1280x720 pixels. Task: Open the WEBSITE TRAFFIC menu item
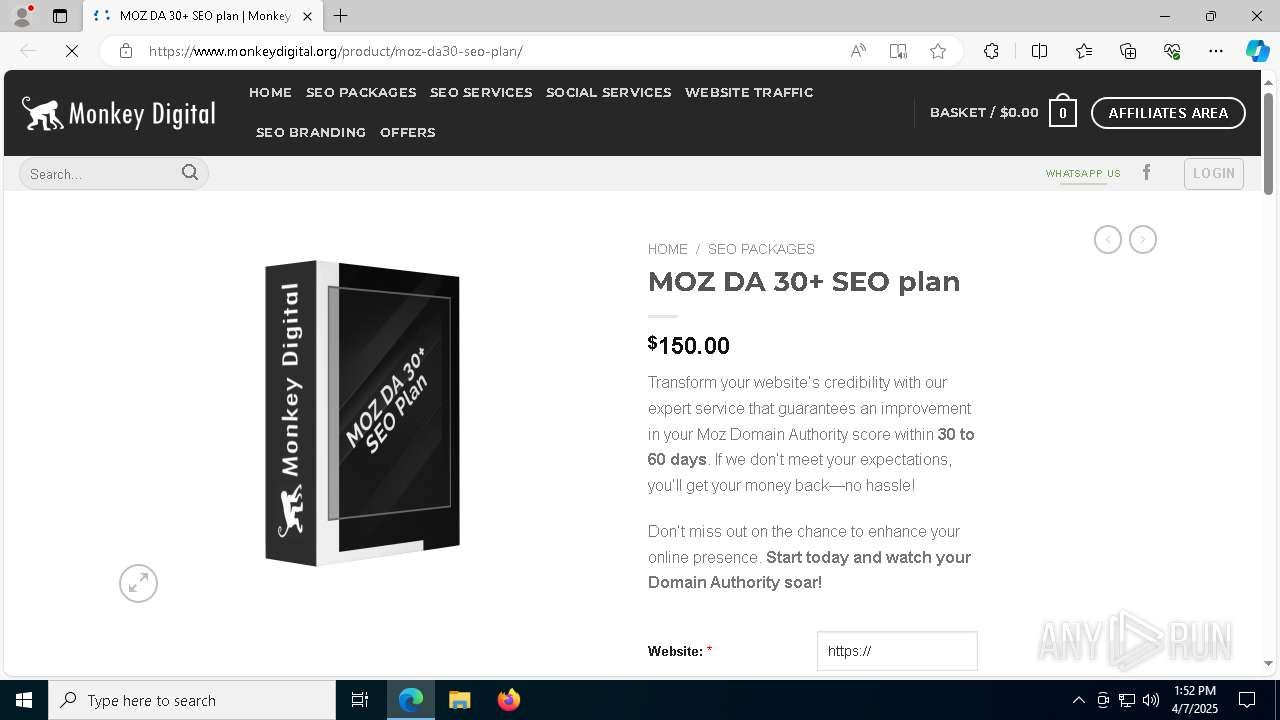(x=749, y=92)
